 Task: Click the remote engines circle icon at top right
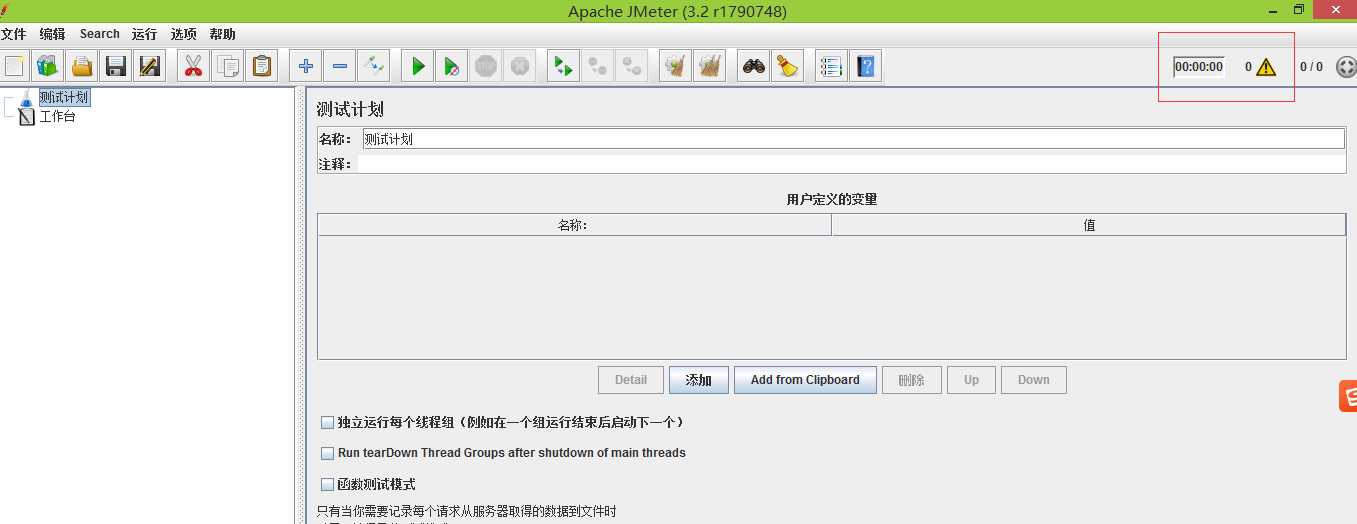1346,67
